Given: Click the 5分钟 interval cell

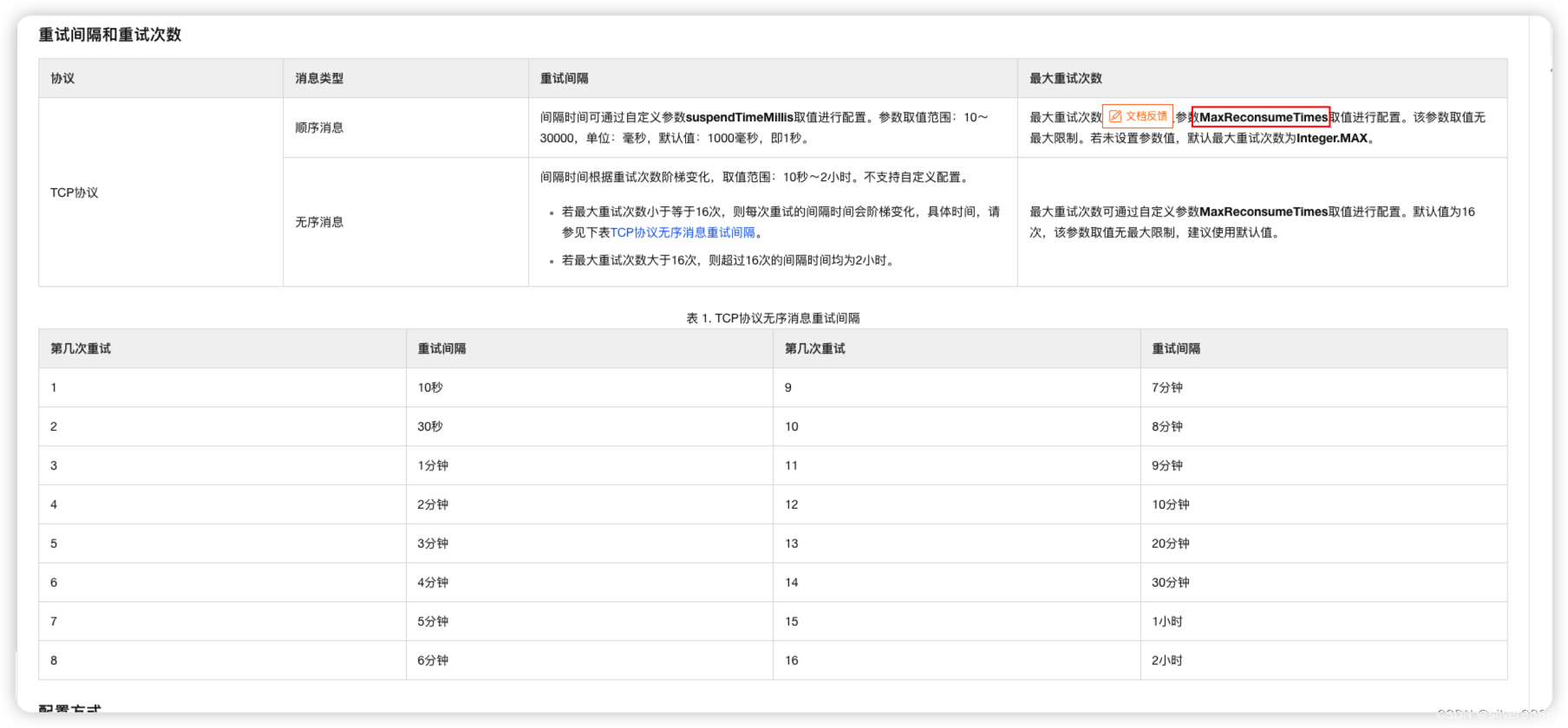Looking at the screenshot, I should coord(589,621).
